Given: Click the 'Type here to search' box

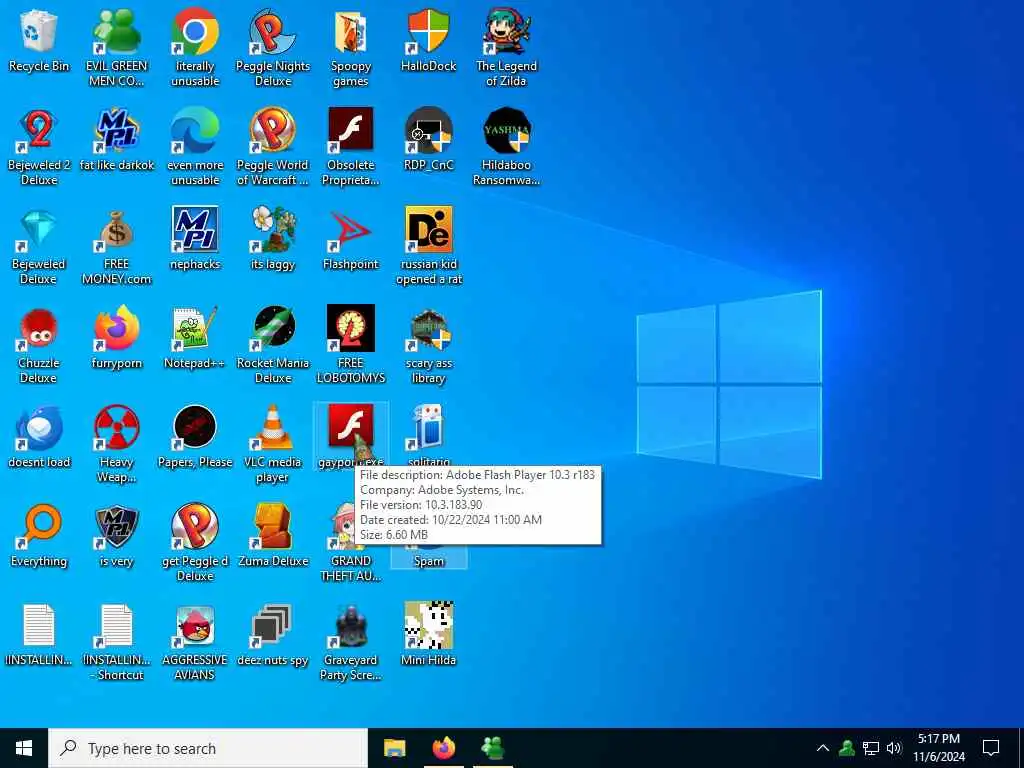Looking at the screenshot, I should pyautogui.click(x=208, y=748).
